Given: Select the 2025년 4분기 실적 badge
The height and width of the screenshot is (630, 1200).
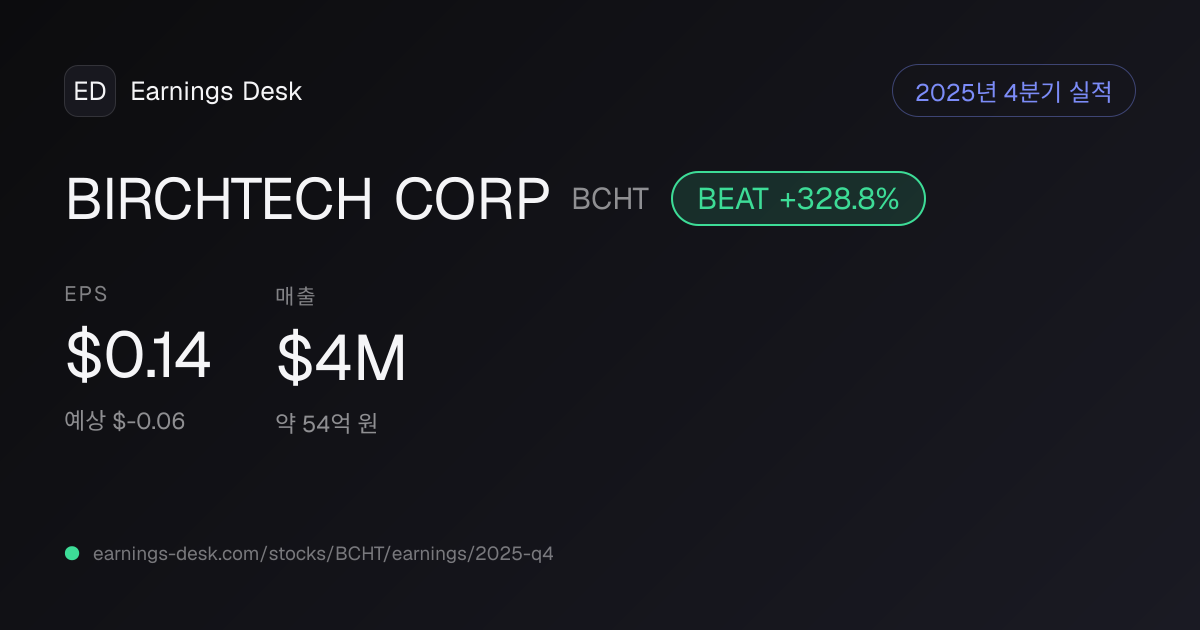Looking at the screenshot, I should coord(1013,91).
